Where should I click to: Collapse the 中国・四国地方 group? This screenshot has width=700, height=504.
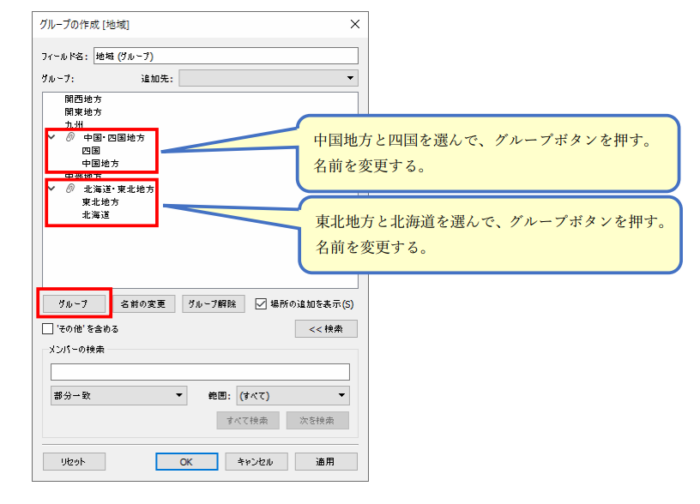tap(52, 137)
